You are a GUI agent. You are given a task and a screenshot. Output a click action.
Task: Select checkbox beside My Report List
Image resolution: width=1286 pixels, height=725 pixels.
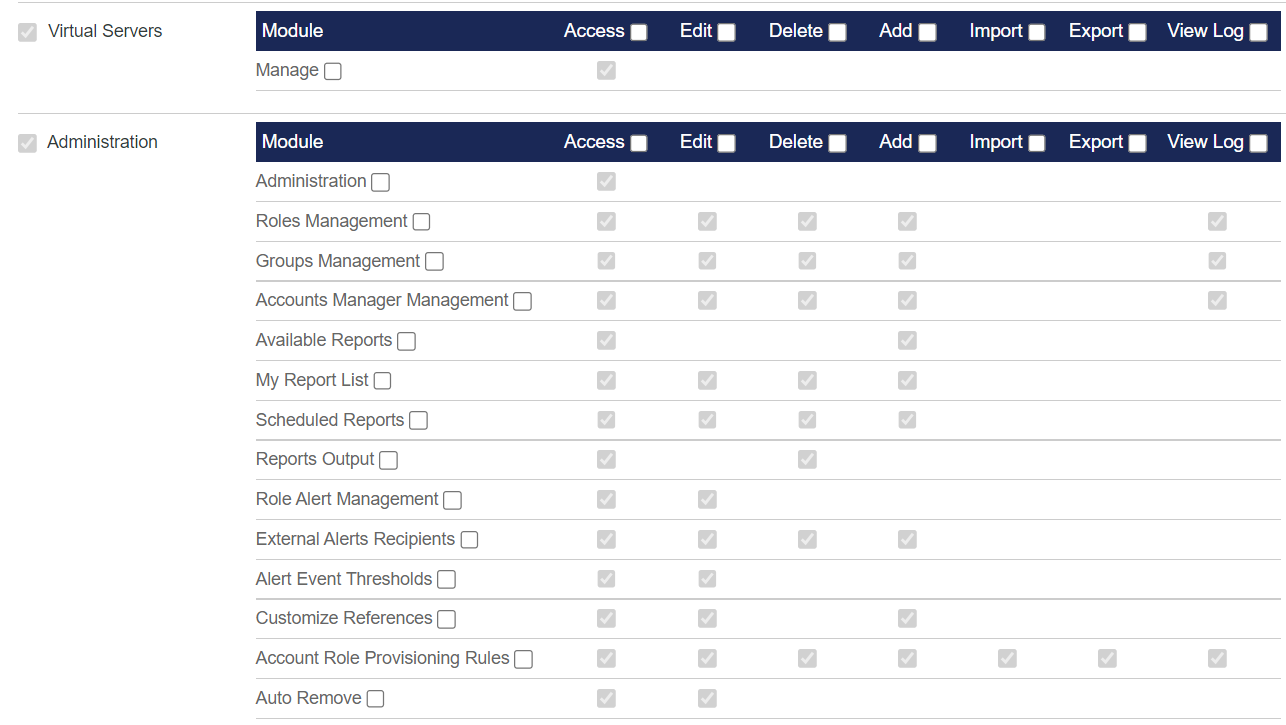[382, 381]
